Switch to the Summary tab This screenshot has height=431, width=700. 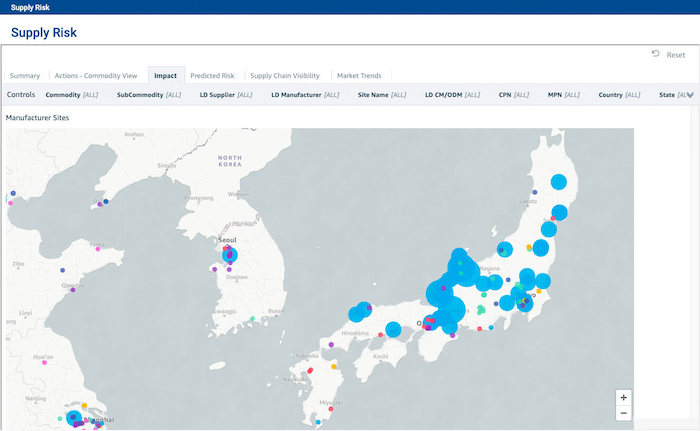25,75
